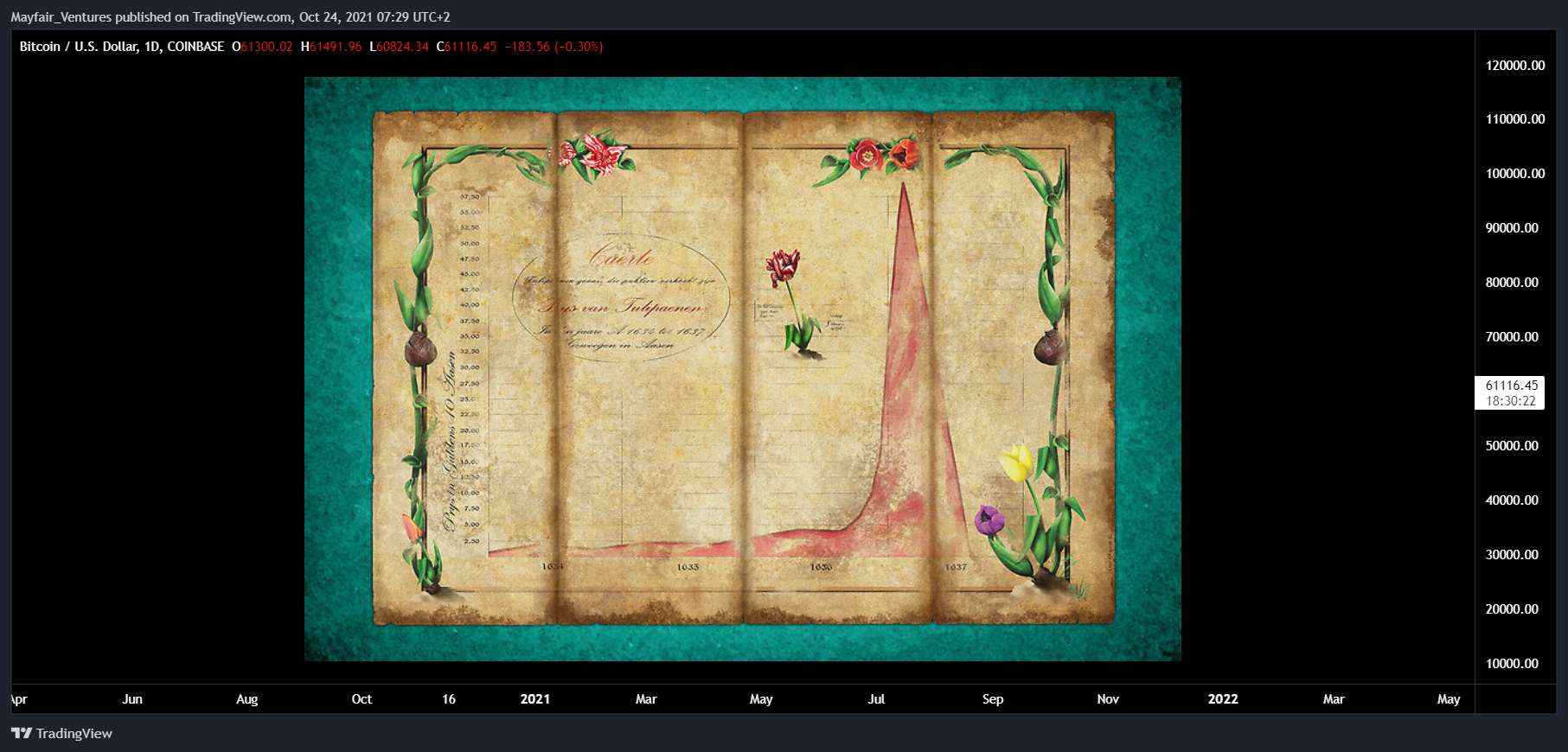Click the change value -183.56 (-0.30%)
1568x752 pixels.
[x=554, y=47]
